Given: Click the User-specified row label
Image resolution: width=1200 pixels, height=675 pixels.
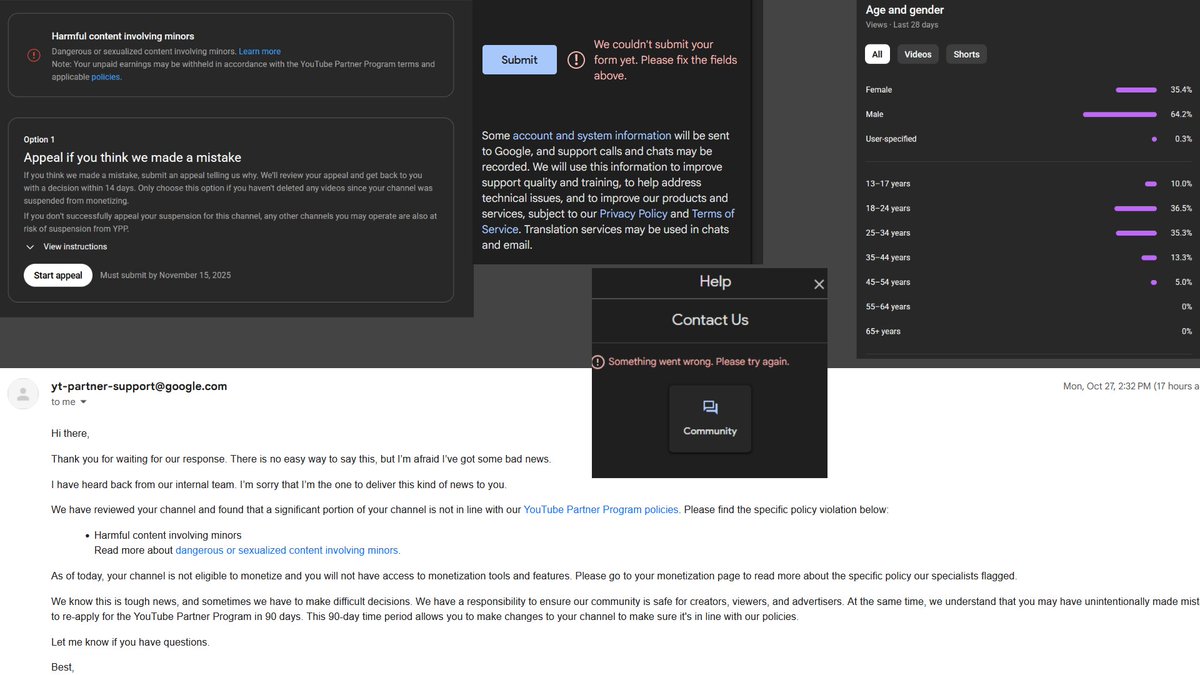Looking at the screenshot, I should click(x=891, y=139).
